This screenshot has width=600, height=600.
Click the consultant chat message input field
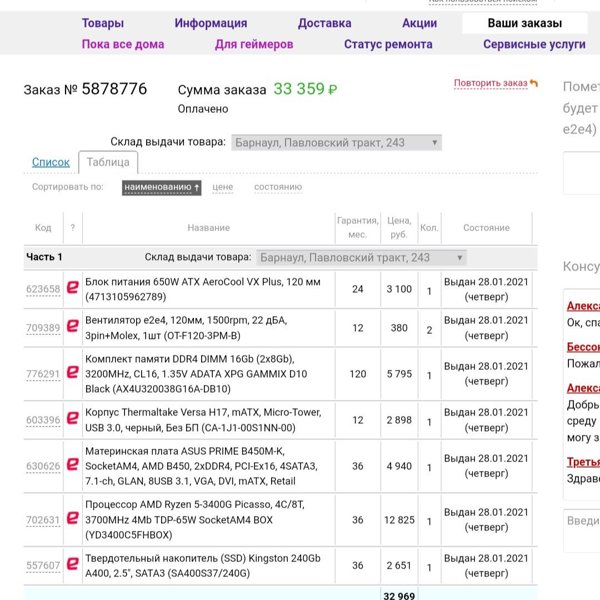[x=582, y=530]
